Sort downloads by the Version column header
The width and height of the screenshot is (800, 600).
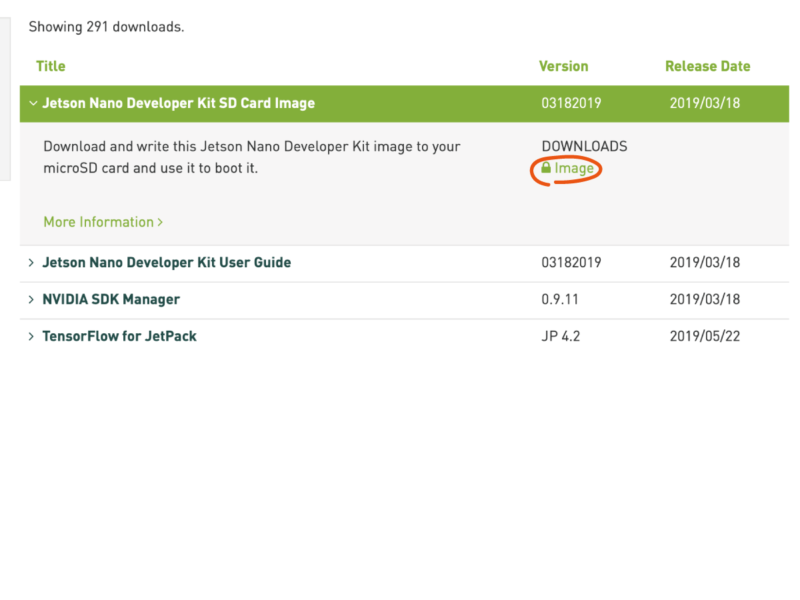(x=564, y=66)
